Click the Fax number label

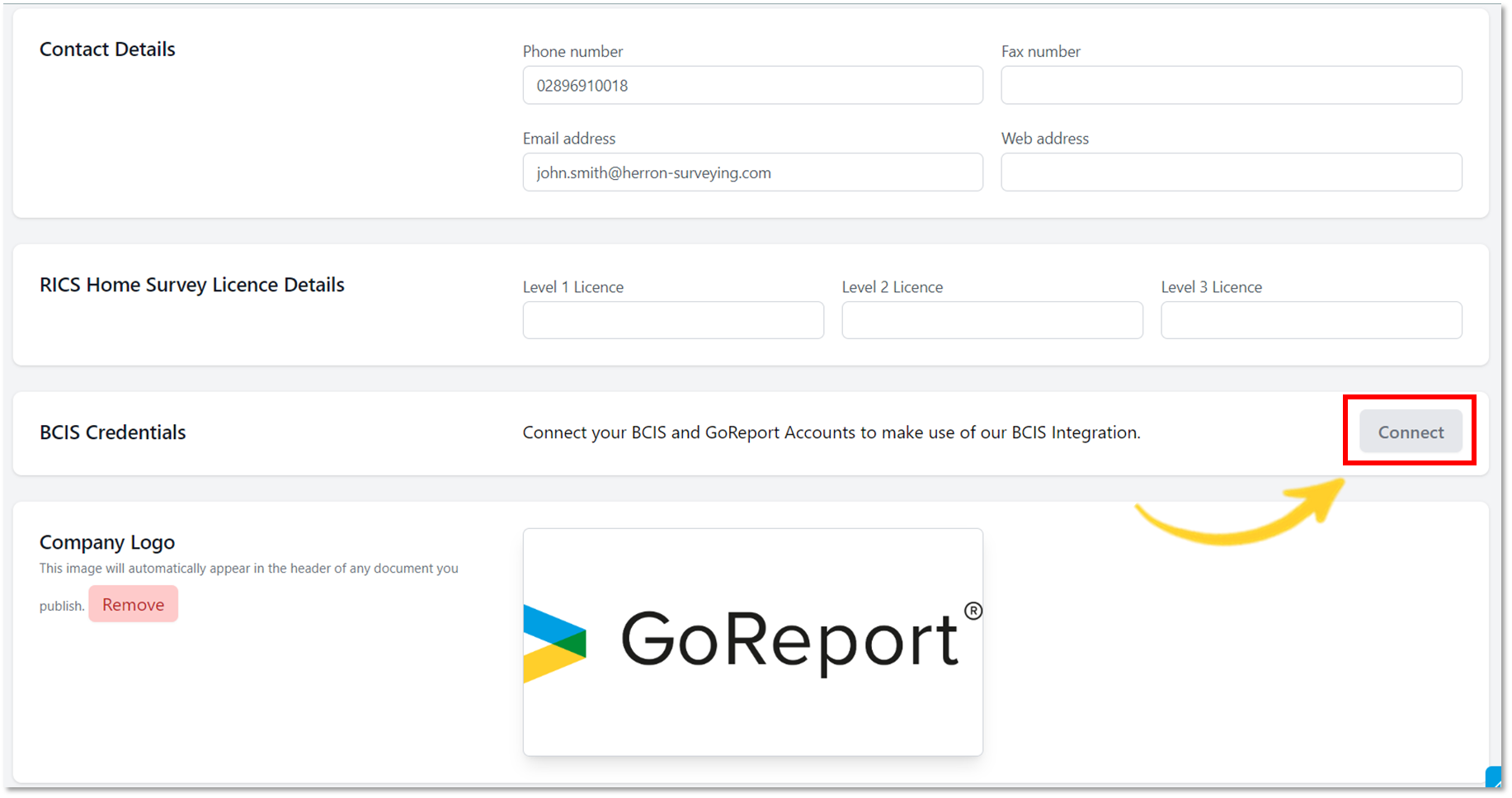[x=1041, y=51]
